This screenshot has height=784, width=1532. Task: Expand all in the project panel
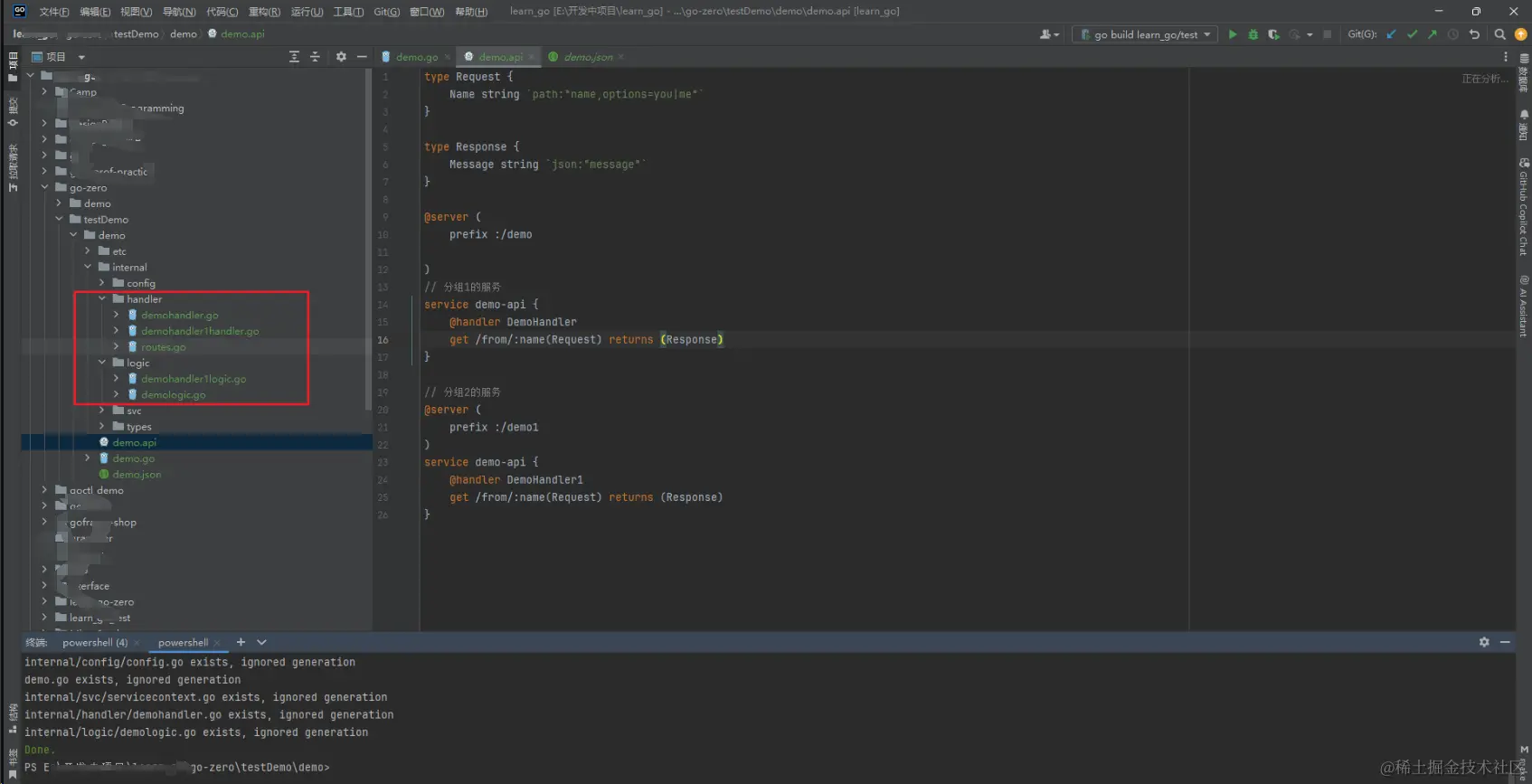click(294, 56)
